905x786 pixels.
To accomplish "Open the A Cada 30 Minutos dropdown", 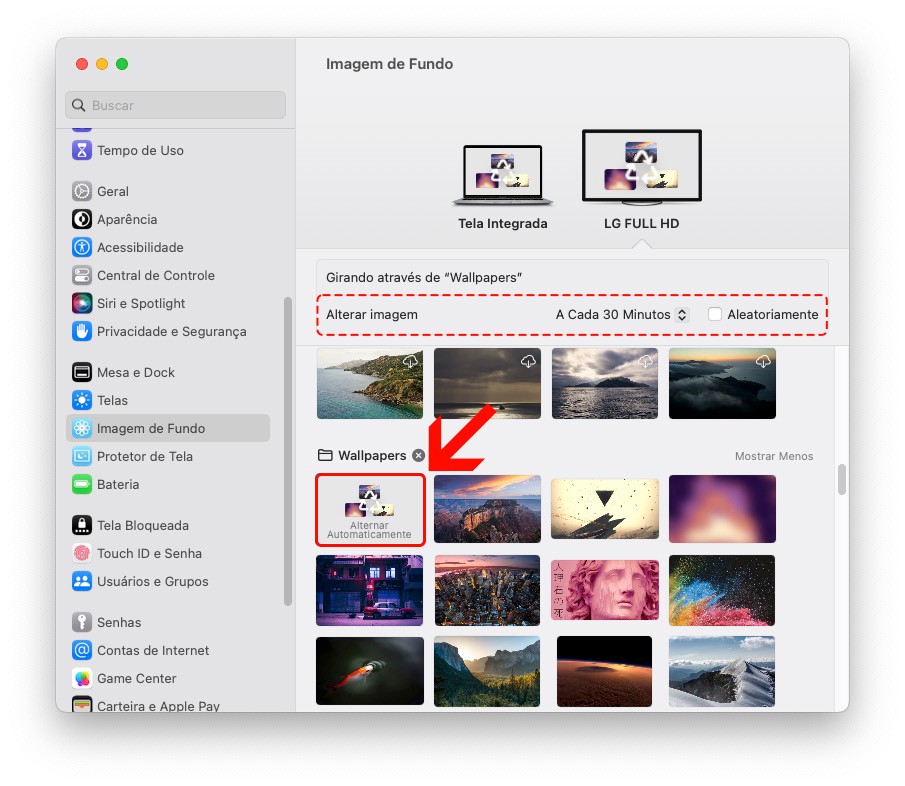I will pos(621,315).
